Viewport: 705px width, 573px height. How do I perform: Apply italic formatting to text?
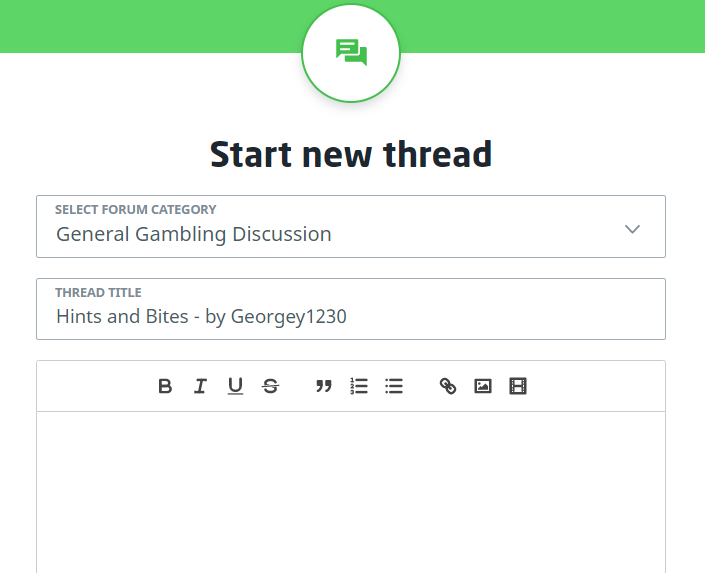(x=200, y=386)
